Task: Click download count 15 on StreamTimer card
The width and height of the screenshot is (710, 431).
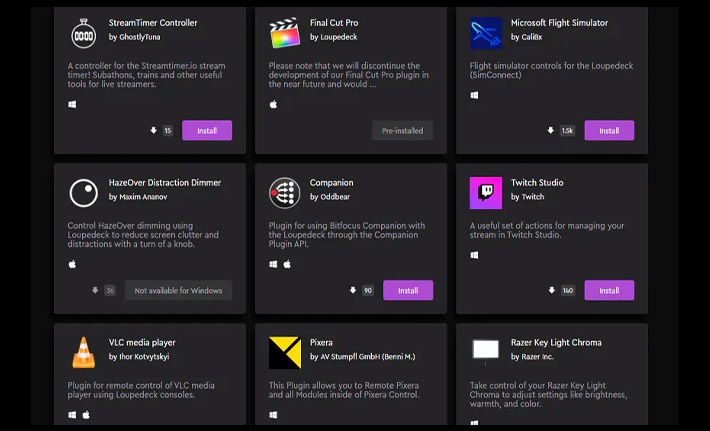Action: [168, 130]
